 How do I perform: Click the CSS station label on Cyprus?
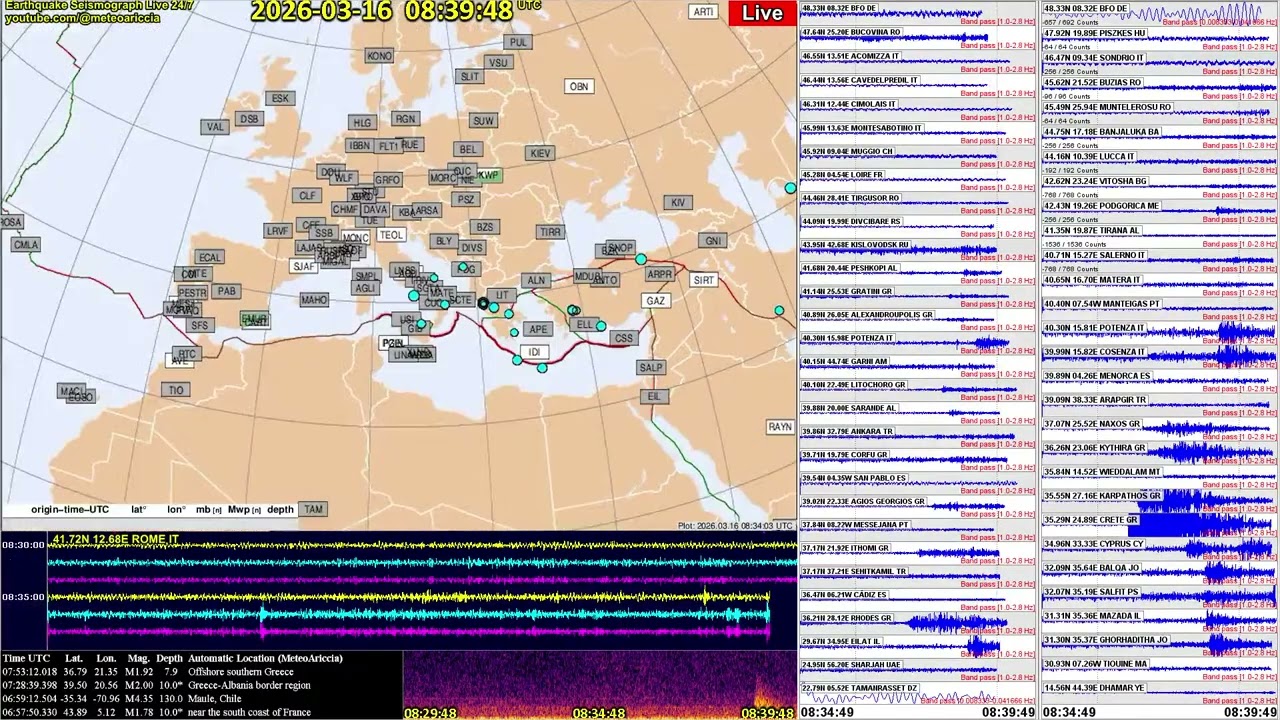coord(624,338)
